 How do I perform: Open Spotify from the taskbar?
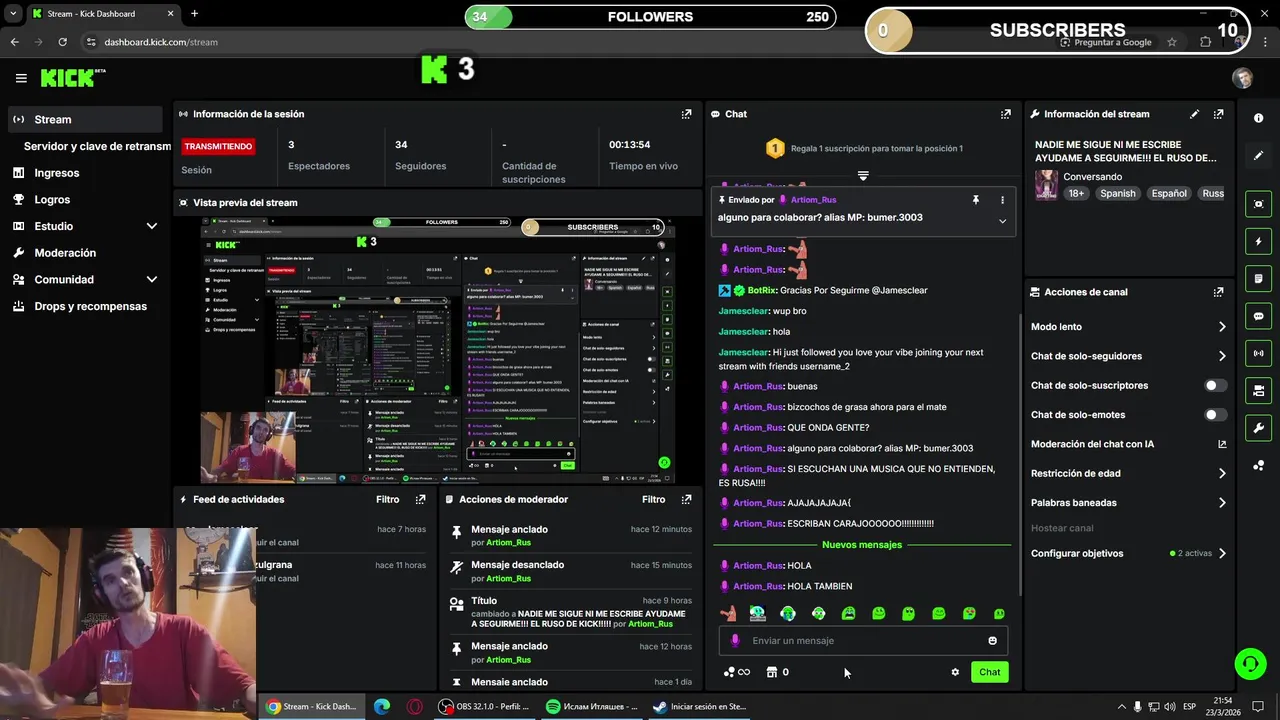(592, 706)
